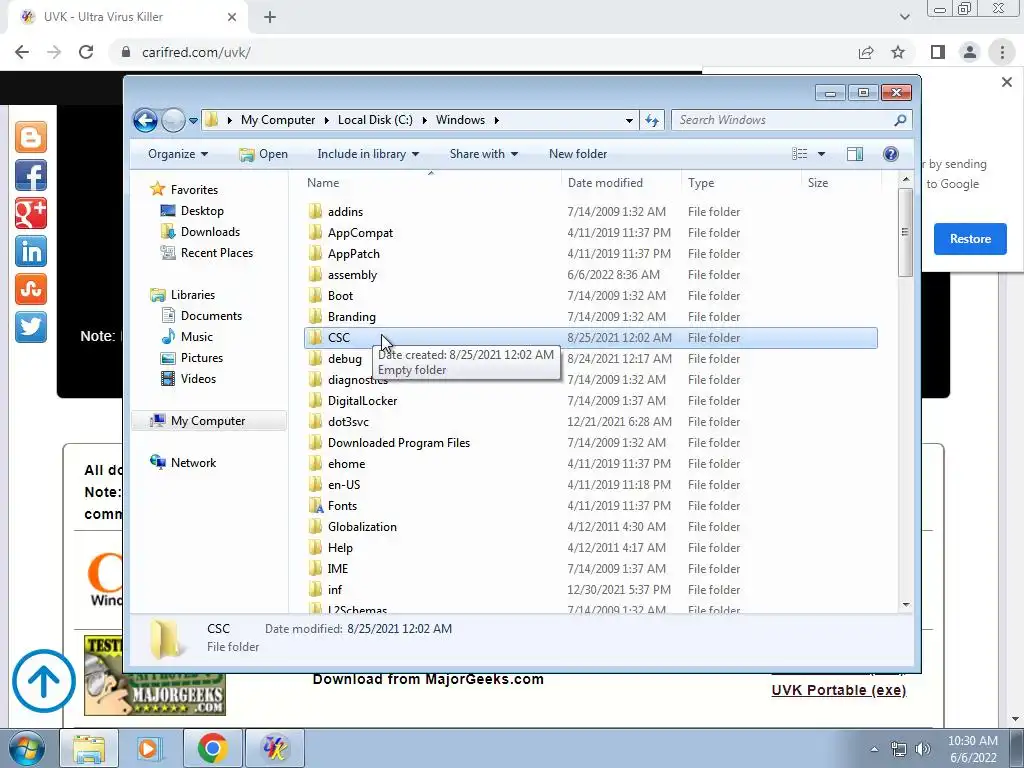Open Explorer help question mark icon
This screenshot has height=768, width=1024.
[x=891, y=154]
